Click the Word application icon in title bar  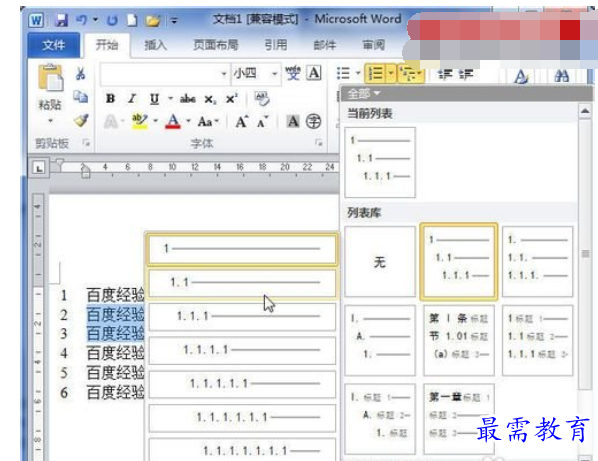pyautogui.click(x=36, y=20)
